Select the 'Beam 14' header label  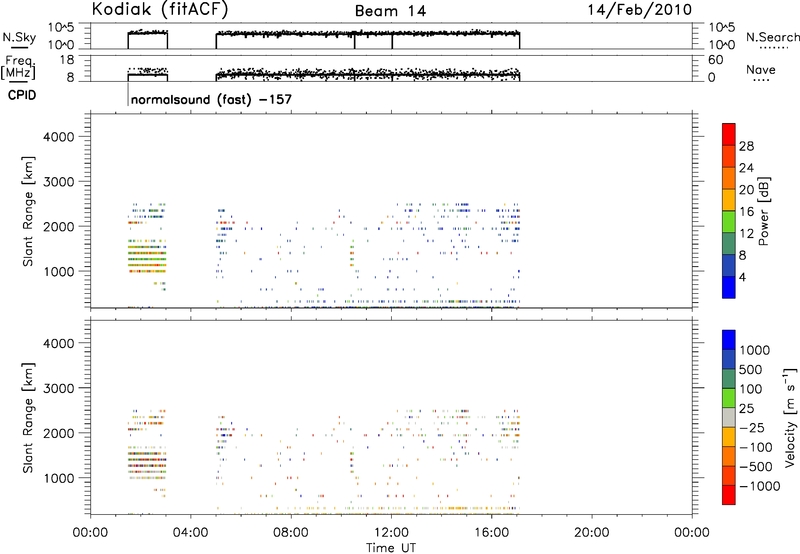pos(390,11)
